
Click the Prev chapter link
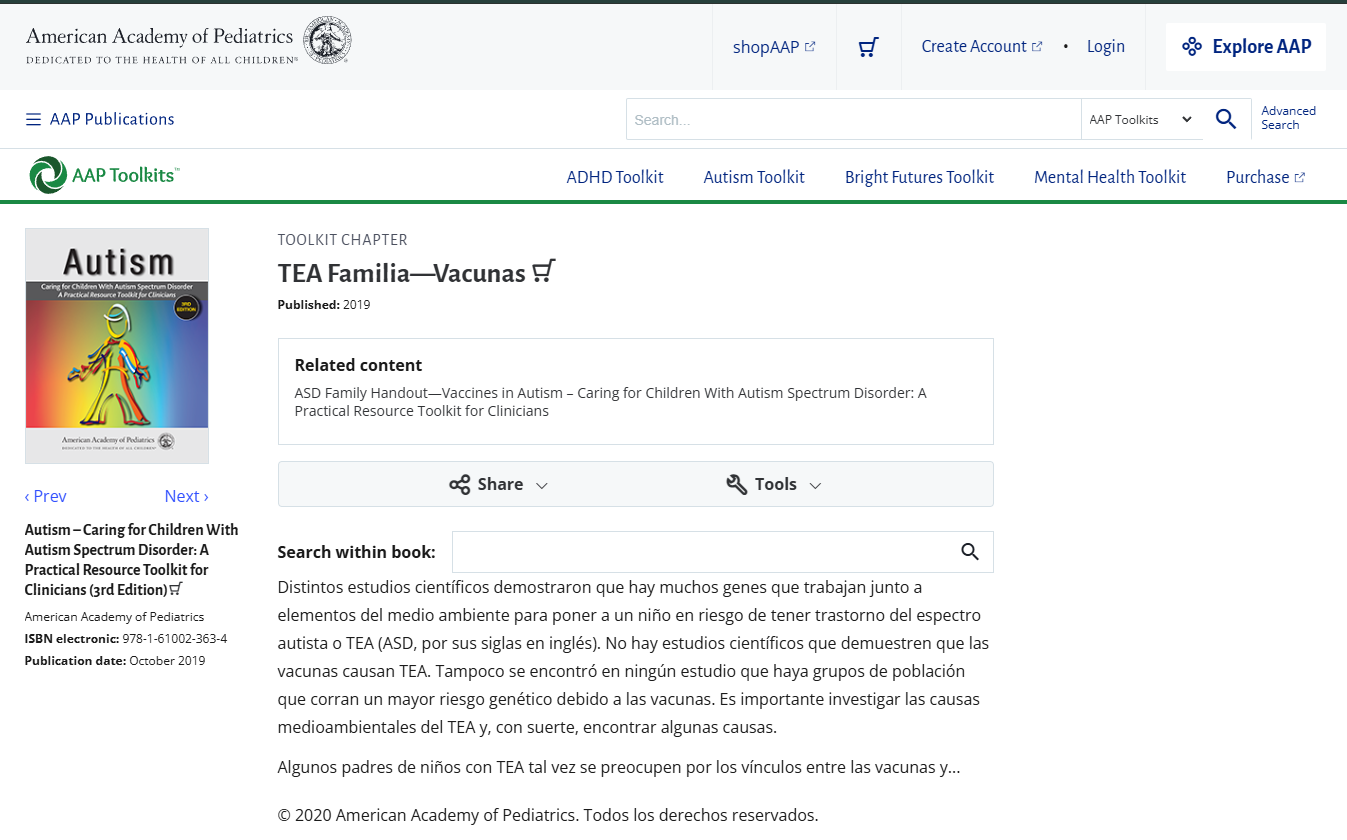pos(46,496)
